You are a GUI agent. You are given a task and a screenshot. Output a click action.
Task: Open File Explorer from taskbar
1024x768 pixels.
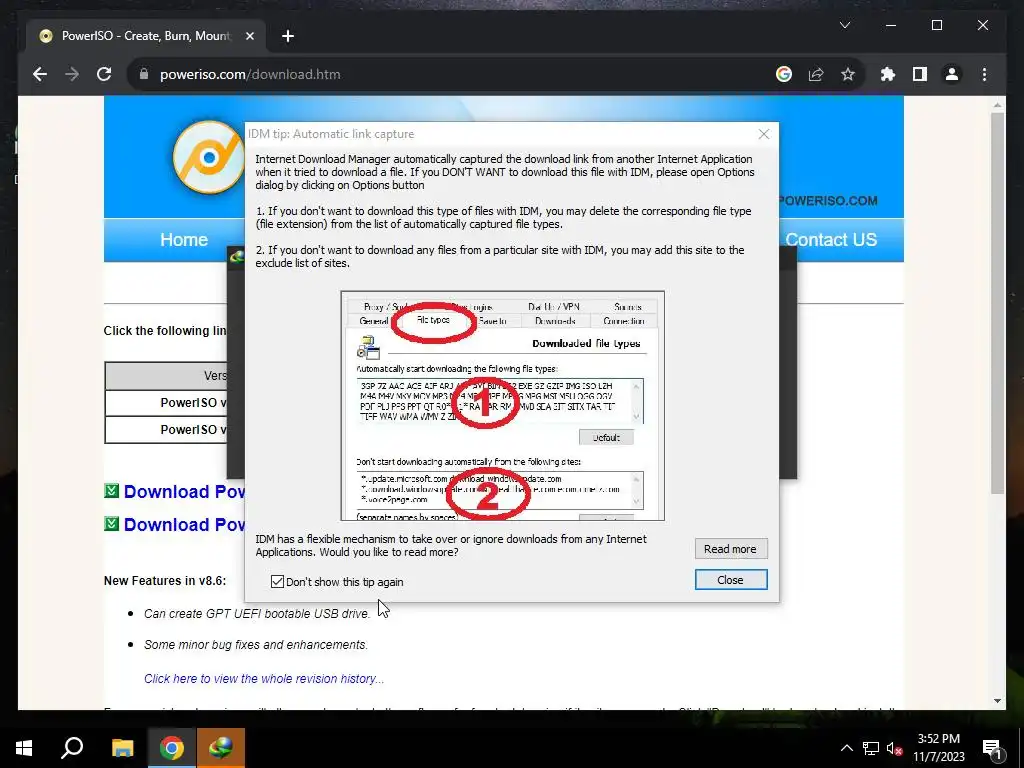tap(122, 748)
